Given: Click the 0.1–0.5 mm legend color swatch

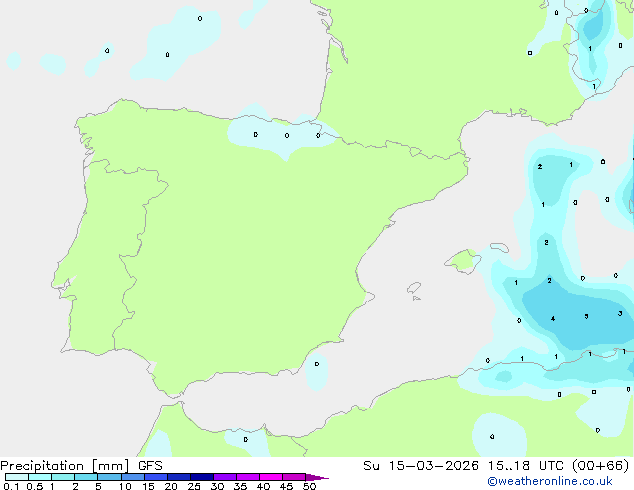Looking at the screenshot, I should tap(17, 477).
